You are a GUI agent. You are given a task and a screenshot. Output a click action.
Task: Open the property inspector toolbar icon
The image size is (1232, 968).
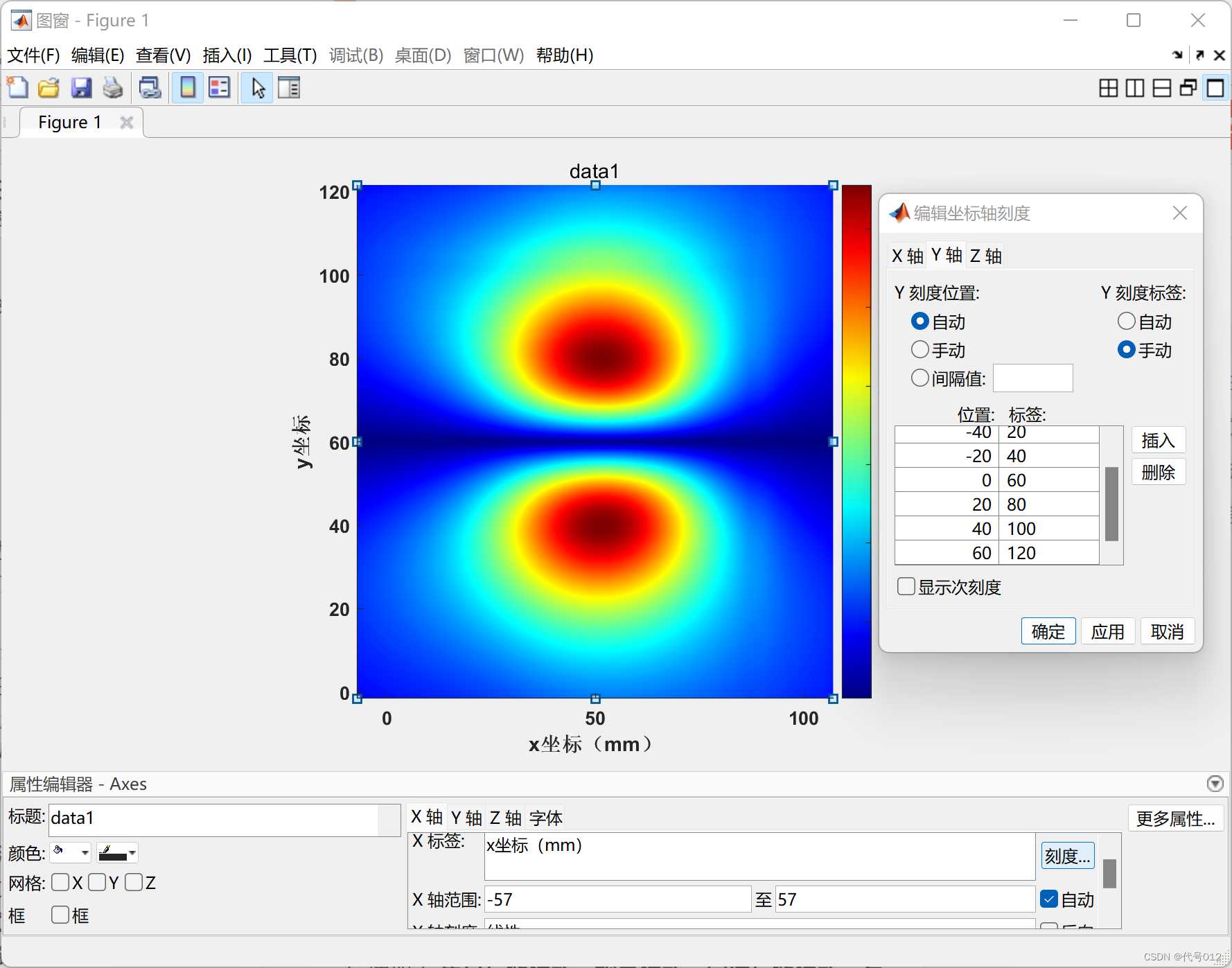pos(289,88)
